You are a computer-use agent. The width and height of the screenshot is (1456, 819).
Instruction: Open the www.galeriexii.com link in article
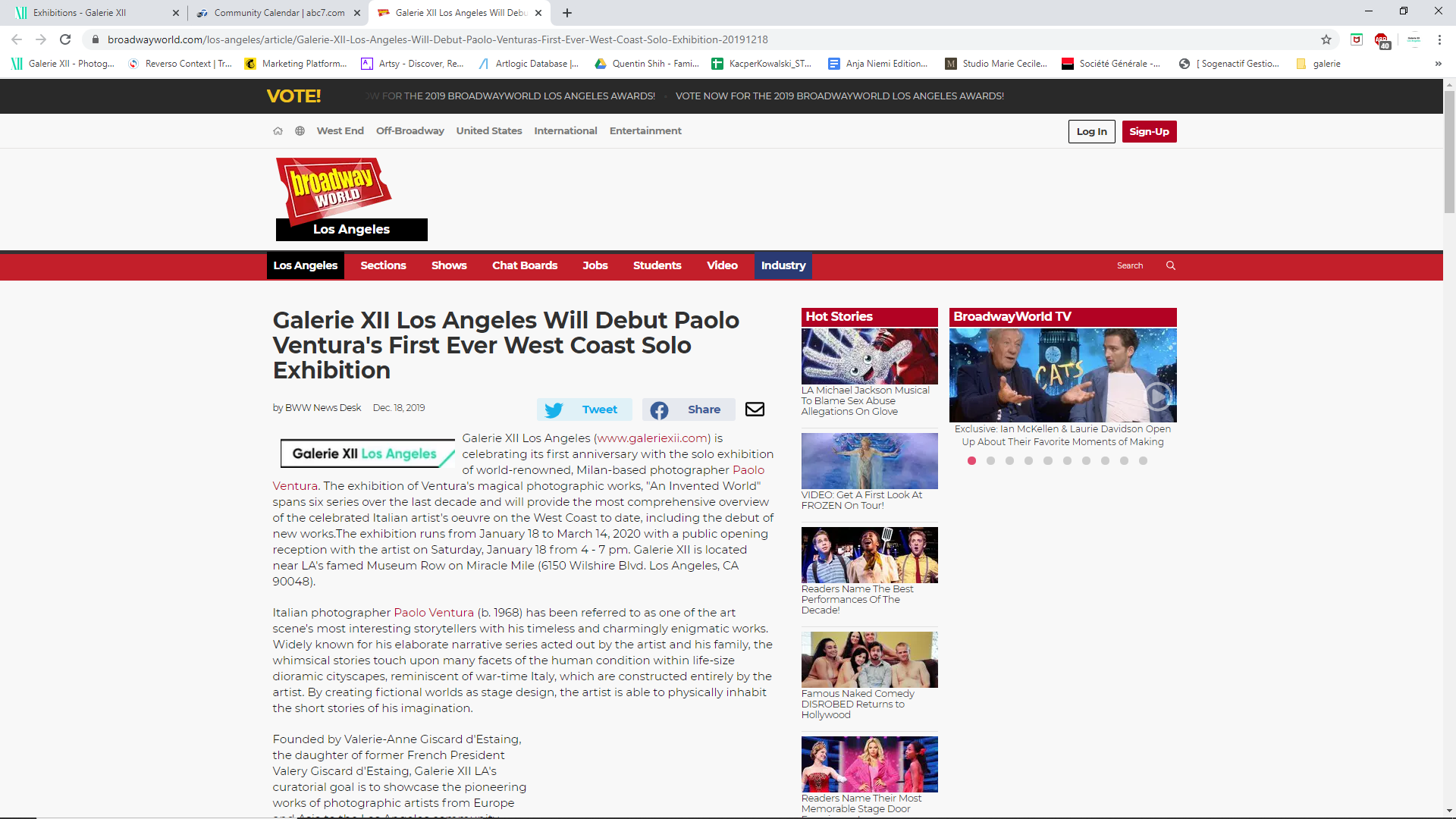coord(652,438)
